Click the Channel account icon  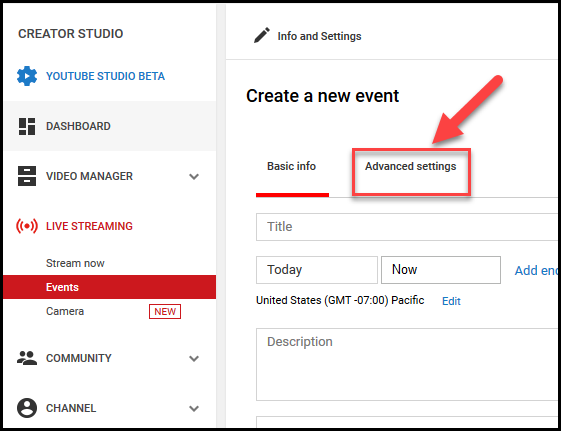point(27,408)
